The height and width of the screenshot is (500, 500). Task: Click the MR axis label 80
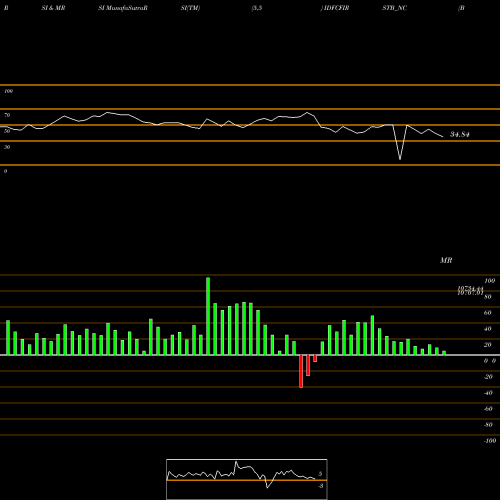(488, 297)
